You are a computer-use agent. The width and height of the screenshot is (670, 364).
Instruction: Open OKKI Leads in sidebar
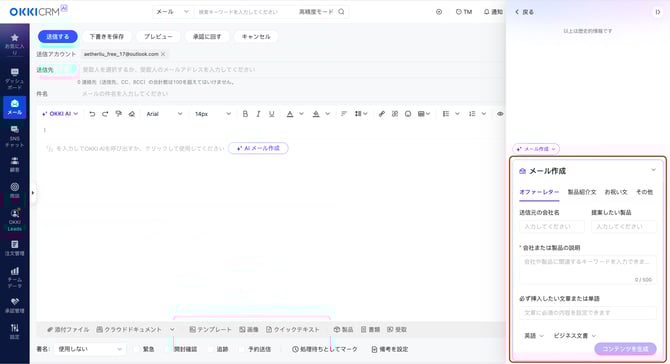click(15, 220)
